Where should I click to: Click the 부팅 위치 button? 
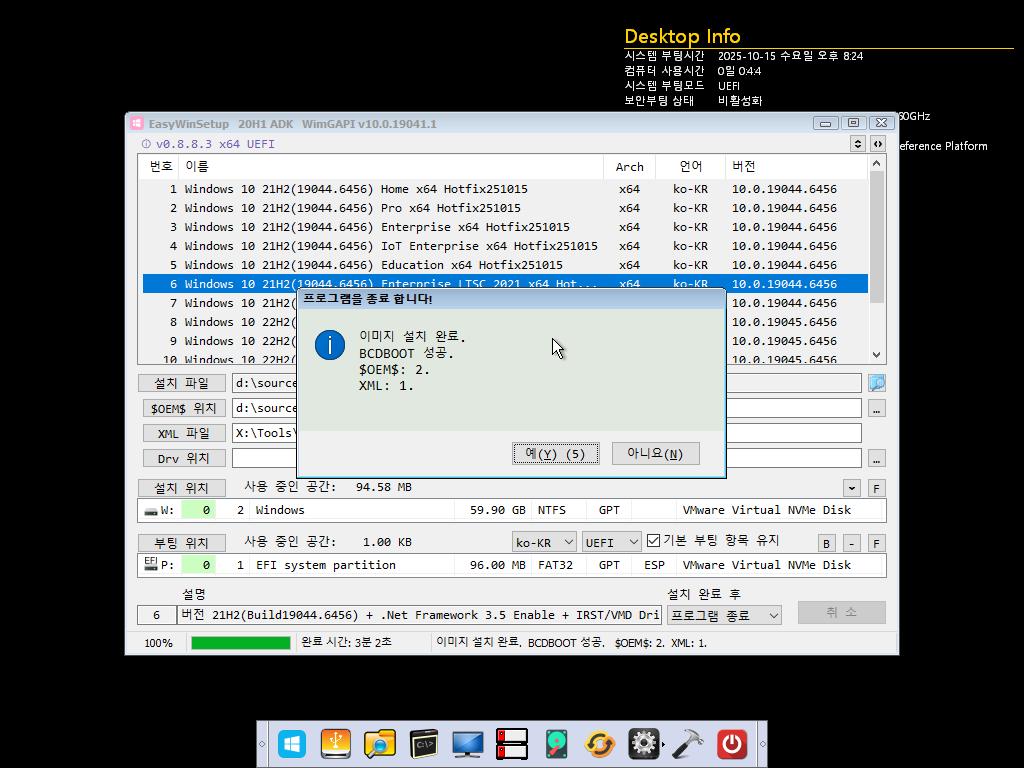182,543
